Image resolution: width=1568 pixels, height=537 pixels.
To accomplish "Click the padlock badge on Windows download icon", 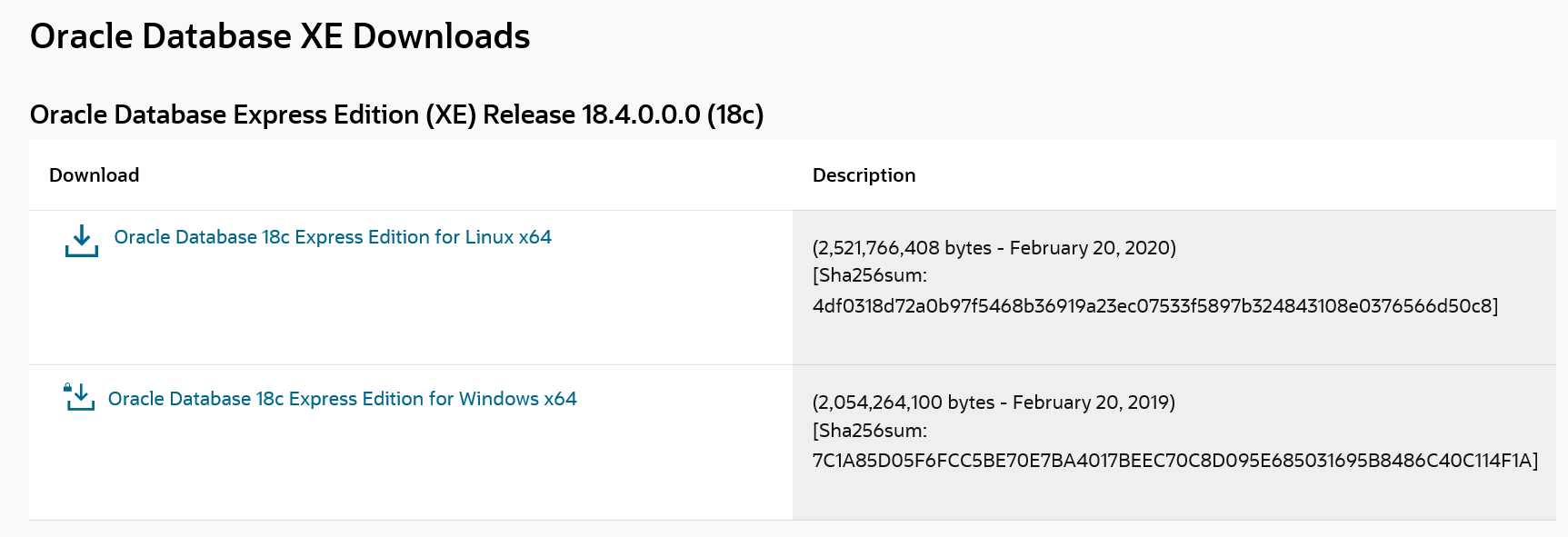I will click(67, 387).
